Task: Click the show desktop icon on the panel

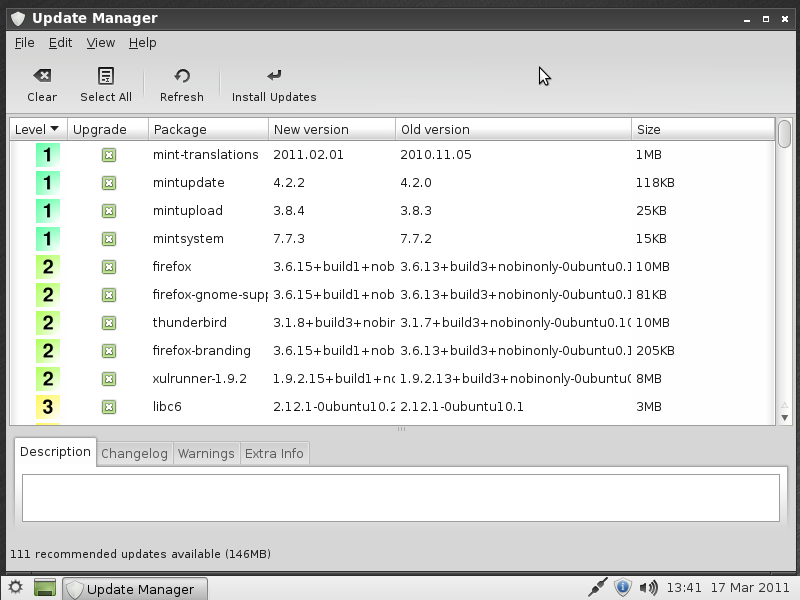Action: tap(44, 588)
